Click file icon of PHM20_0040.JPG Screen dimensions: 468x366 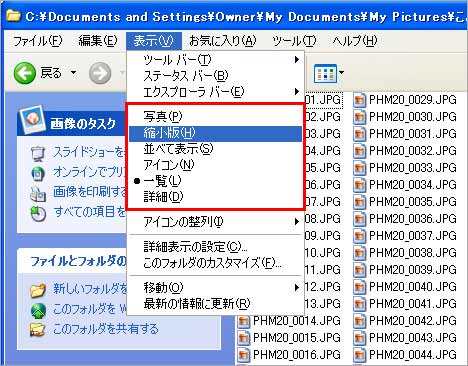(x=359, y=287)
